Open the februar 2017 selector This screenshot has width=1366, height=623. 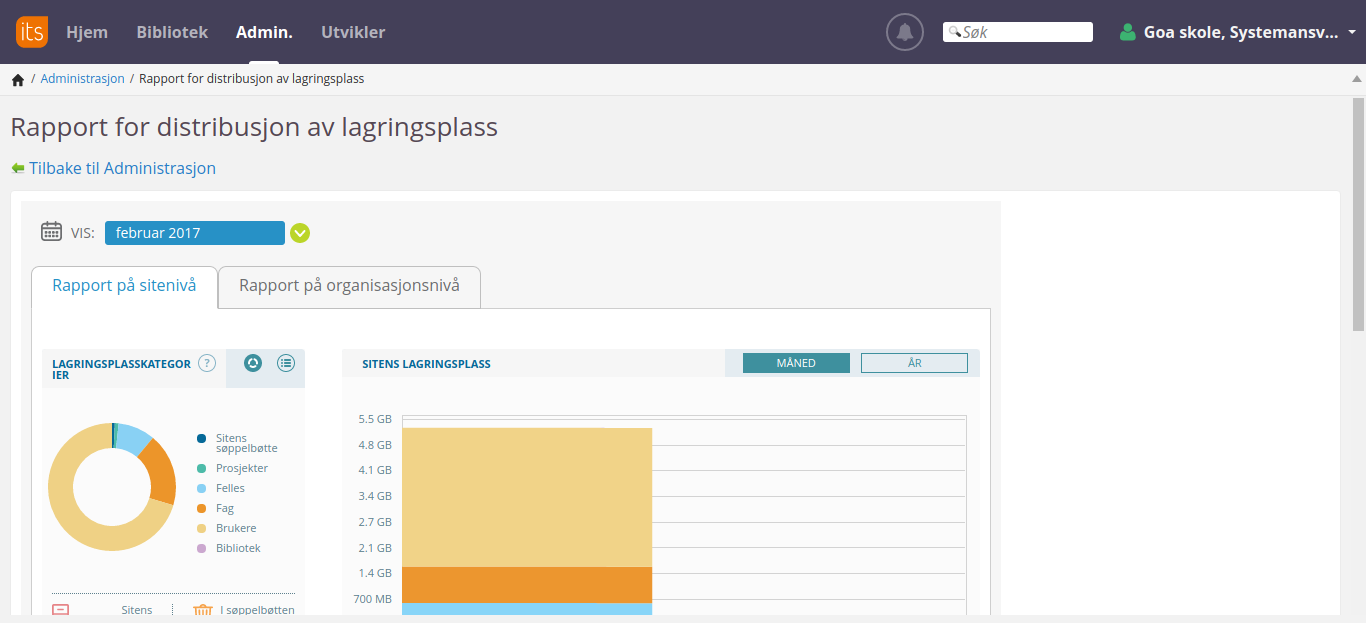[195, 233]
